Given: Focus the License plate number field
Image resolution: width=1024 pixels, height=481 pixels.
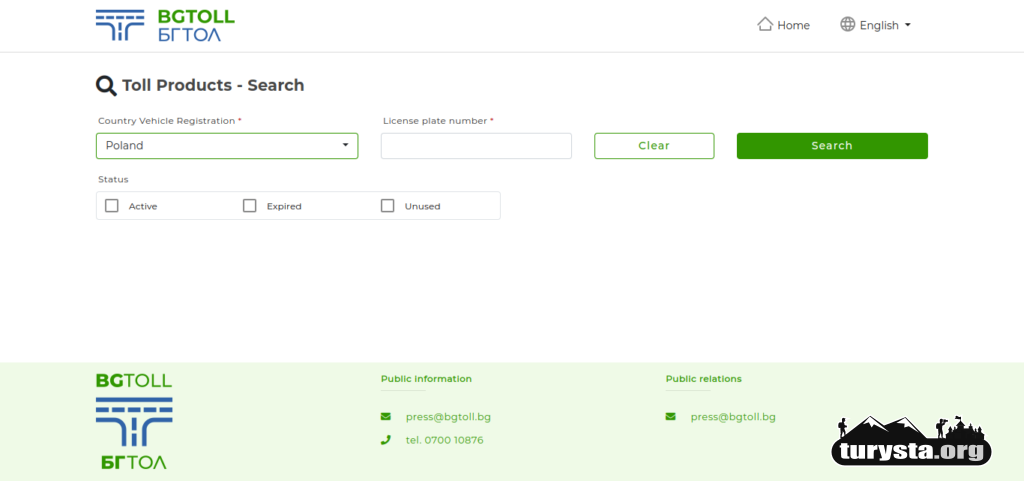Looking at the screenshot, I should coord(476,146).
